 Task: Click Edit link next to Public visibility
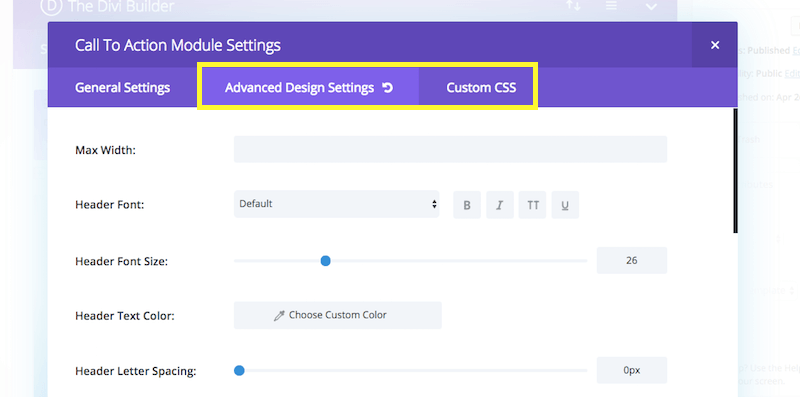click(x=792, y=73)
